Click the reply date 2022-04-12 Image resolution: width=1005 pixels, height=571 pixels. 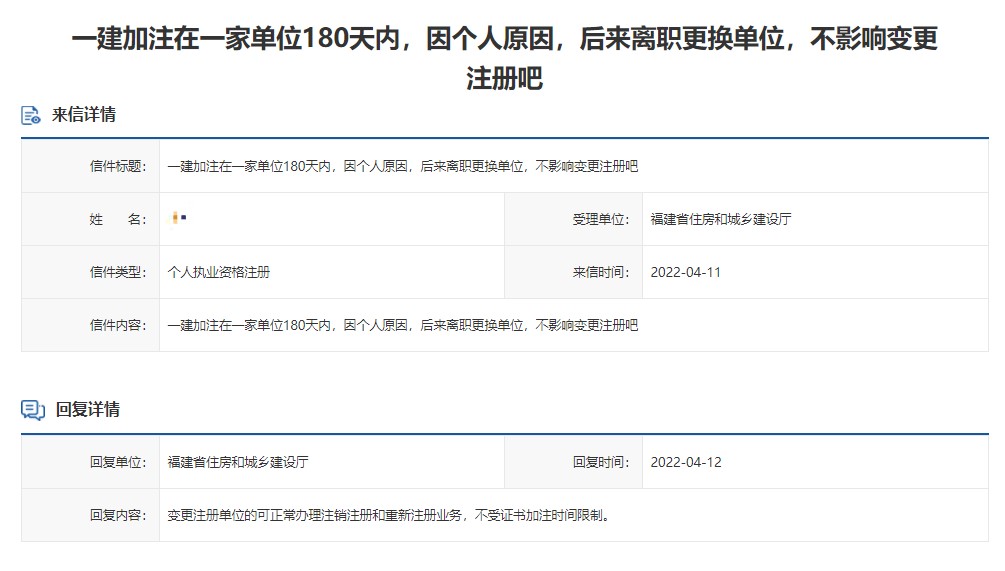pyautogui.click(x=685, y=462)
